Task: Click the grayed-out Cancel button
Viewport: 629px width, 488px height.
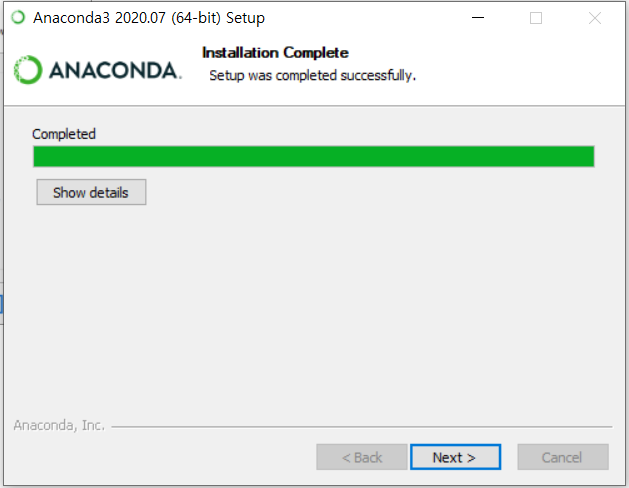Action: [563, 457]
